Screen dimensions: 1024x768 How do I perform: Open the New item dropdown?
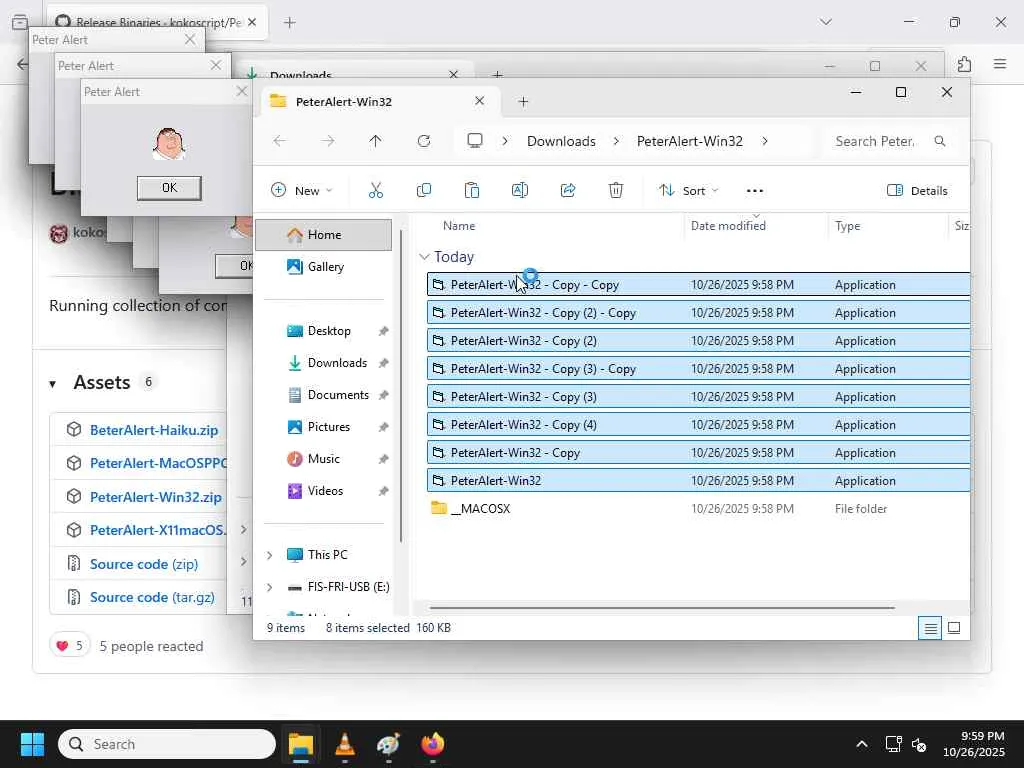pos(302,190)
